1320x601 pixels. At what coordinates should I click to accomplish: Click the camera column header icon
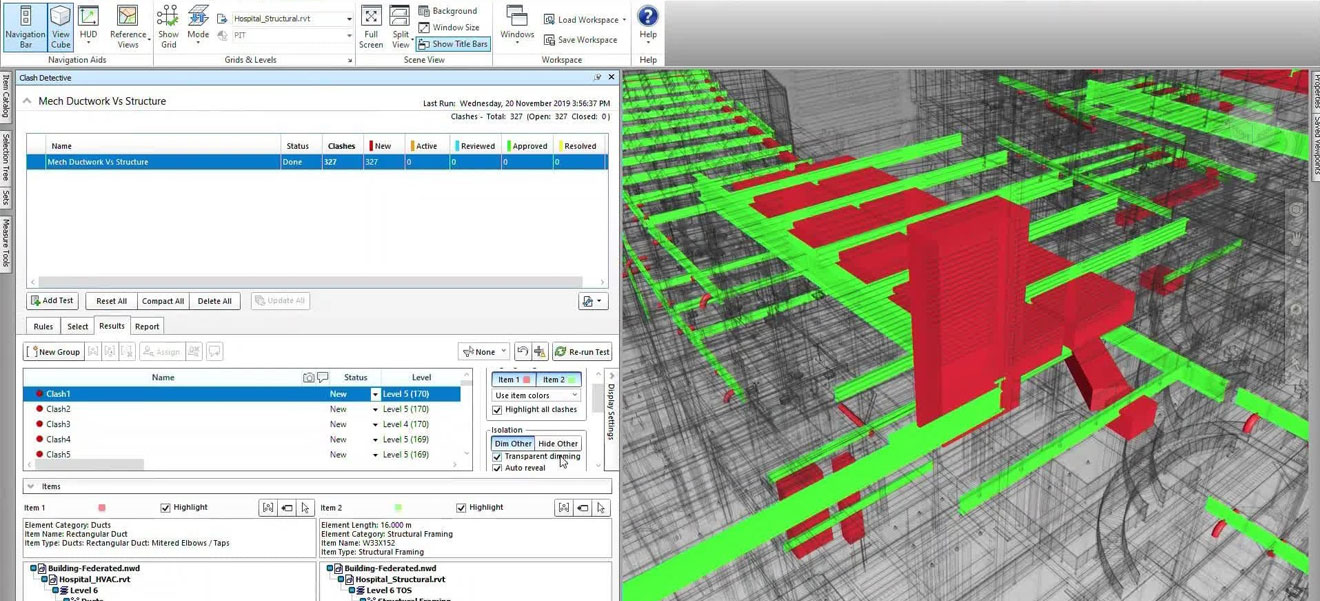pyautogui.click(x=309, y=378)
